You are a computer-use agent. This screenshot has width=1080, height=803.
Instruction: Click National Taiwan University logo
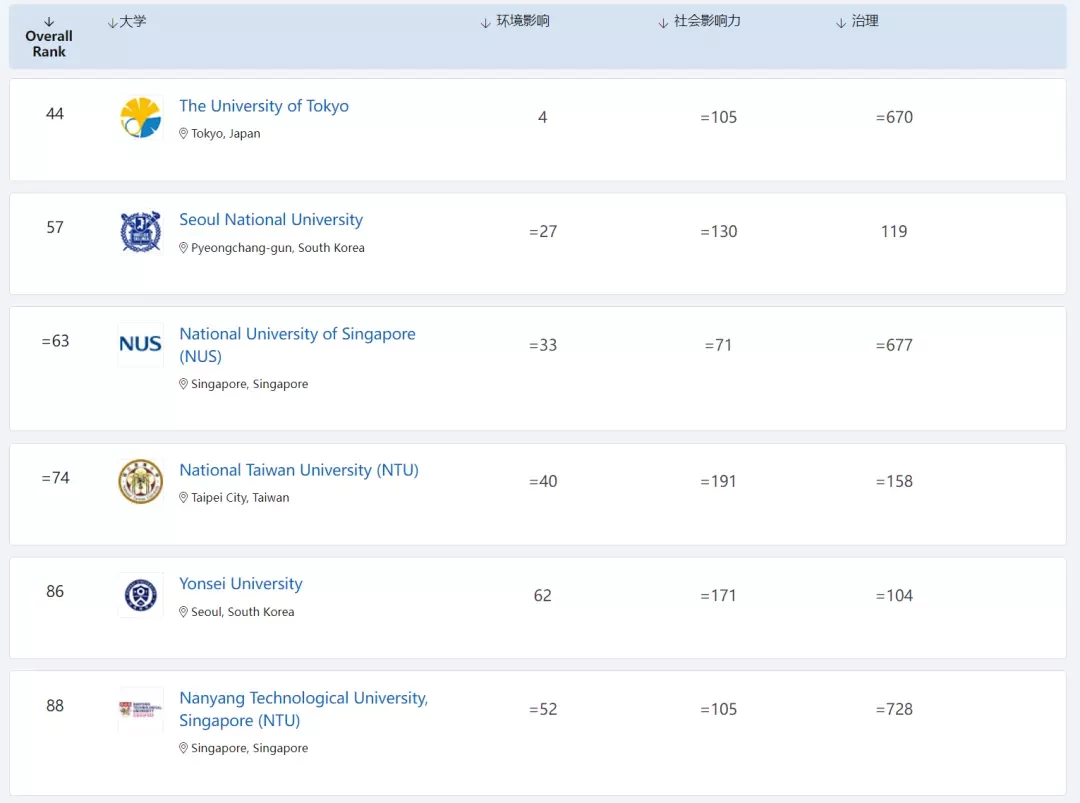(x=141, y=481)
